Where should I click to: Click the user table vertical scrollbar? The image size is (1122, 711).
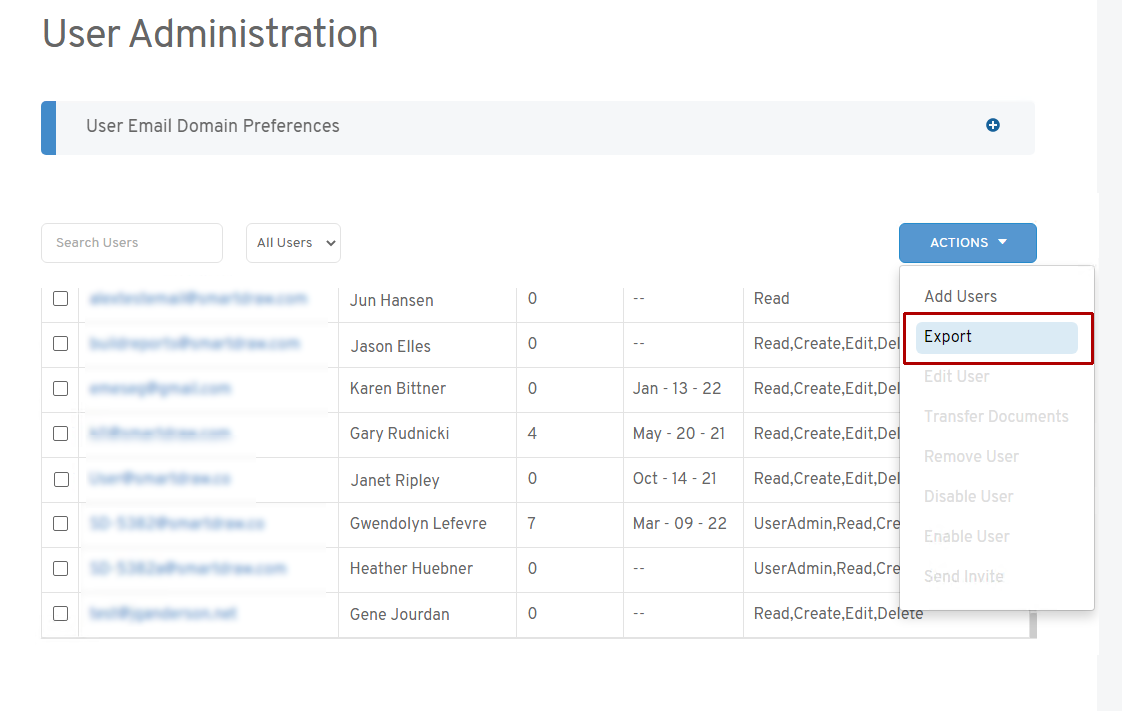(x=1033, y=624)
